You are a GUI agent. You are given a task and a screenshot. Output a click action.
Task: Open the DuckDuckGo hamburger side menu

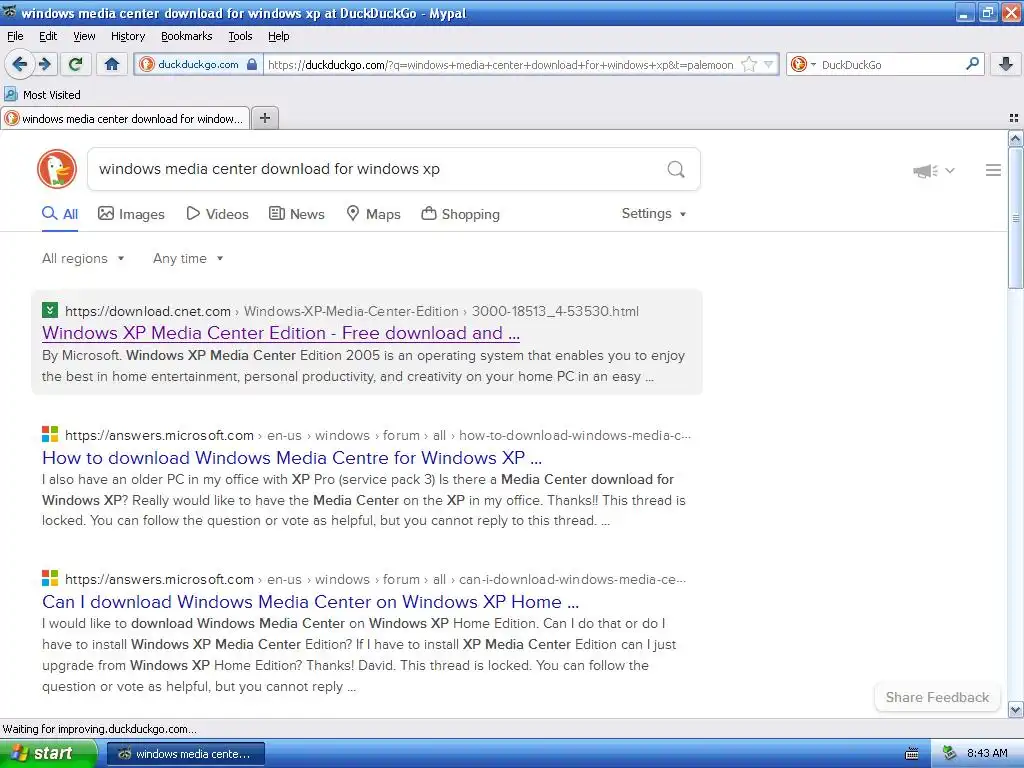pos(993,170)
